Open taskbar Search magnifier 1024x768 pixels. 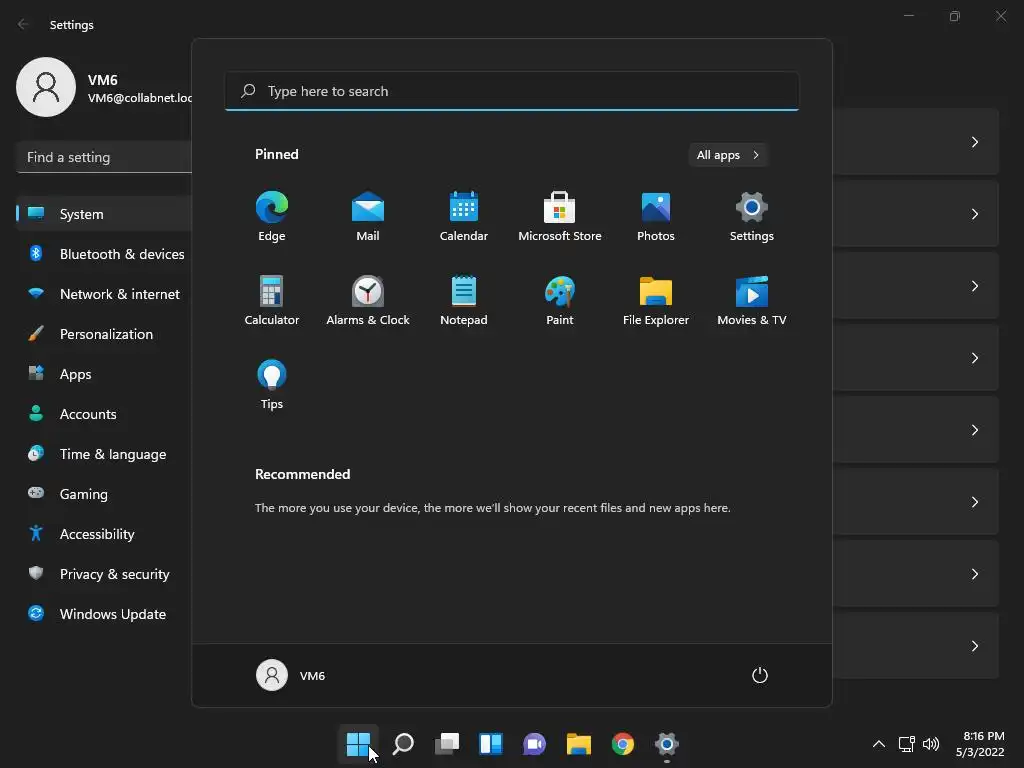tap(403, 744)
